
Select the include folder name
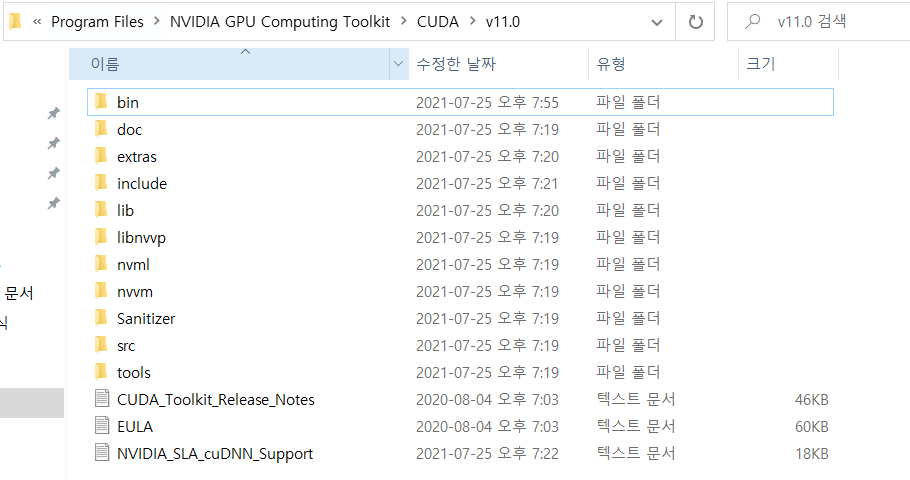[142, 183]
